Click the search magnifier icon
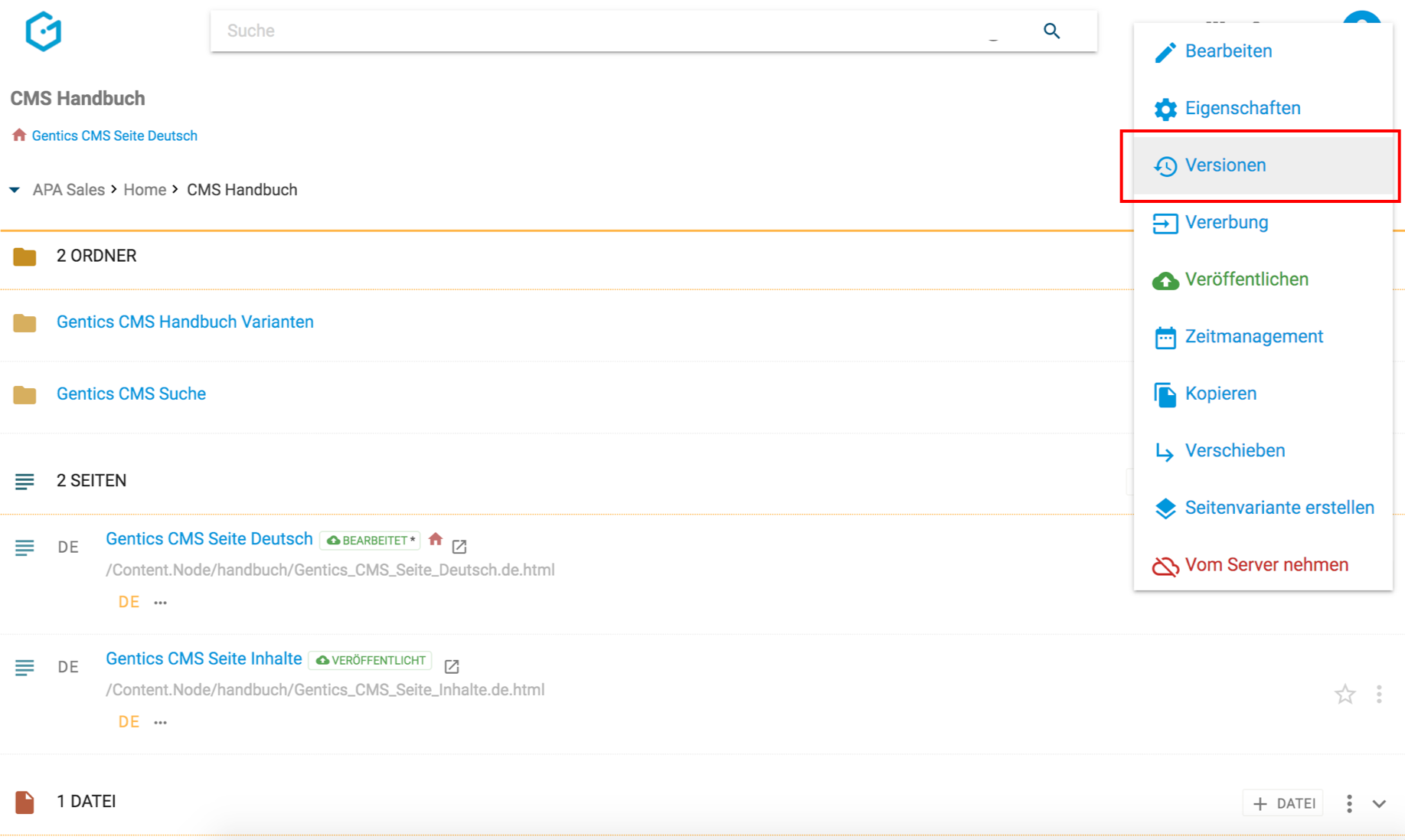Viewport: 1405px width, 840px height. point(1052,31)
